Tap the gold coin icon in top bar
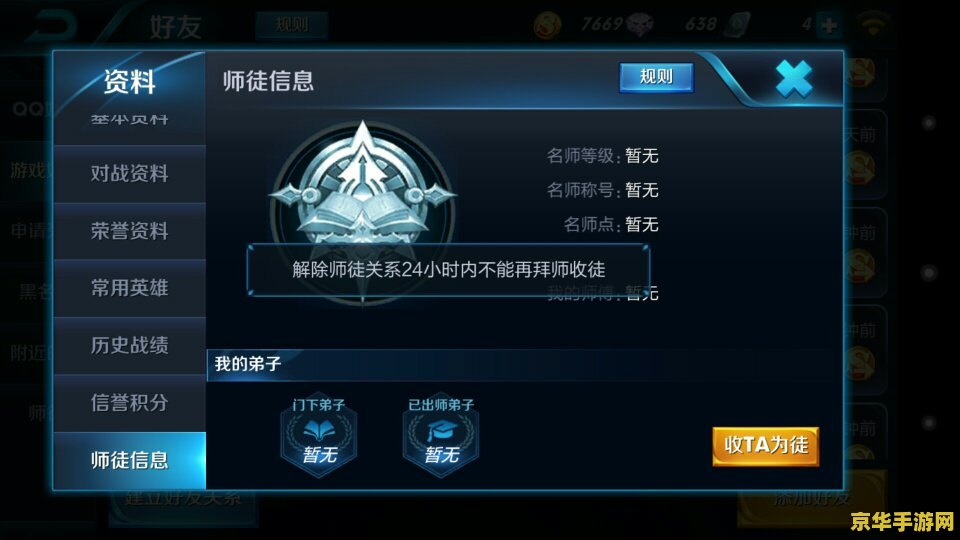The height and width of the screenshot is (540, 960). [547, 26]
